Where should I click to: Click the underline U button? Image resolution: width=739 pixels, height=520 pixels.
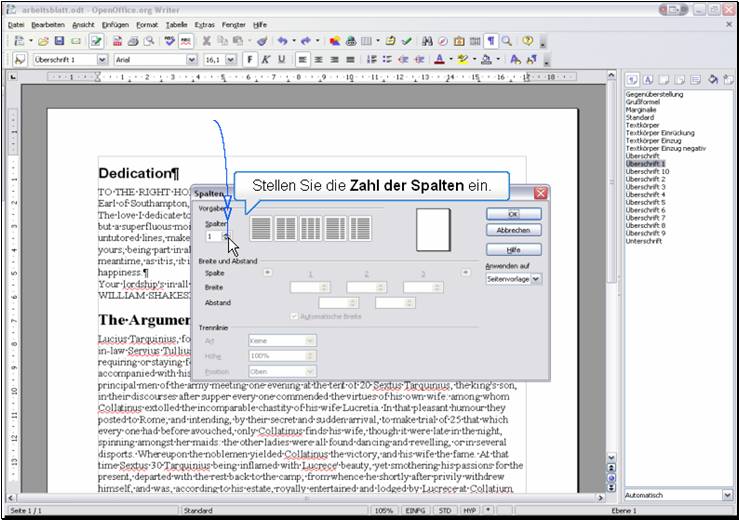282,60
